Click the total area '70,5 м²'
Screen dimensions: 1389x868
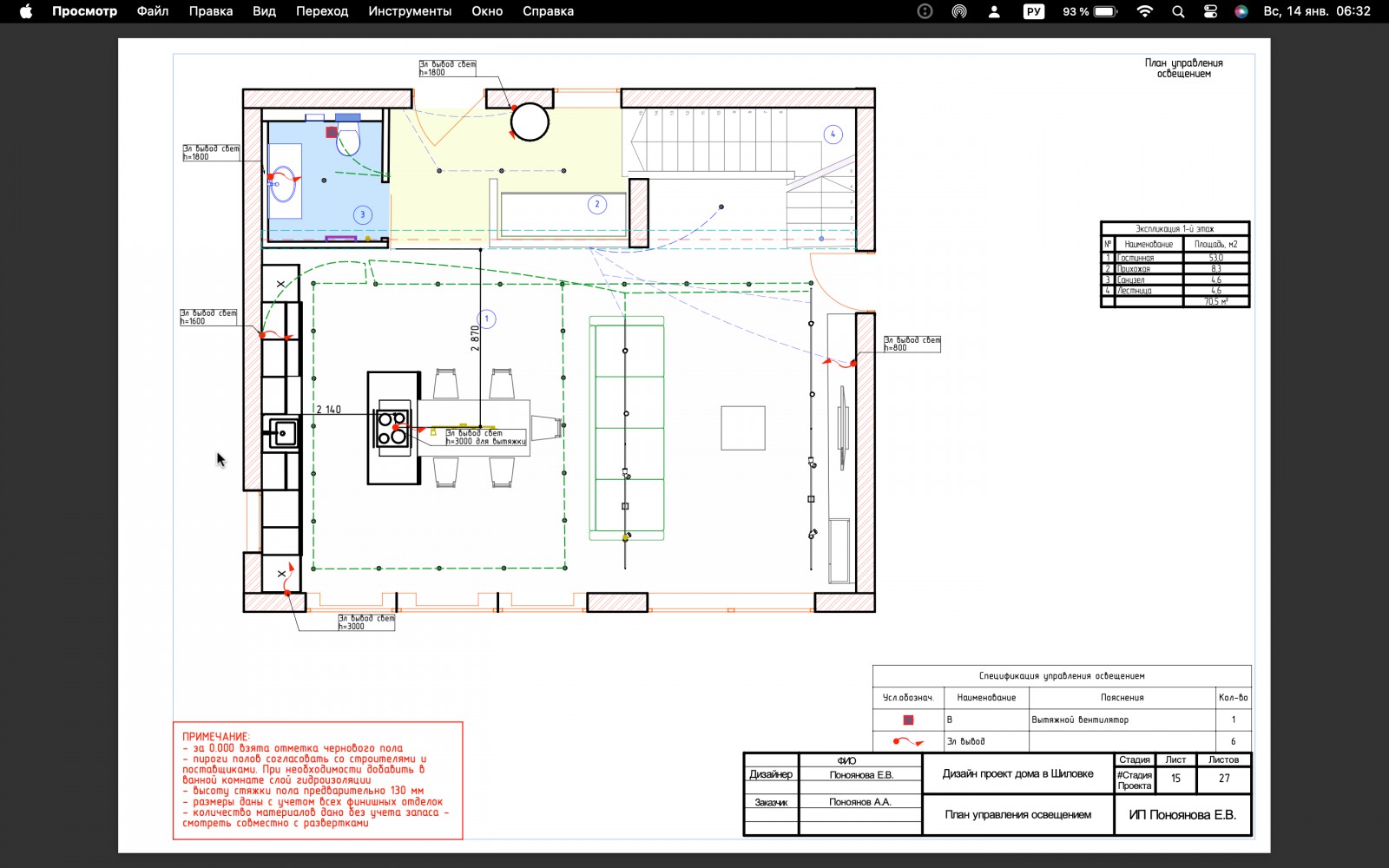(1215, 301)
